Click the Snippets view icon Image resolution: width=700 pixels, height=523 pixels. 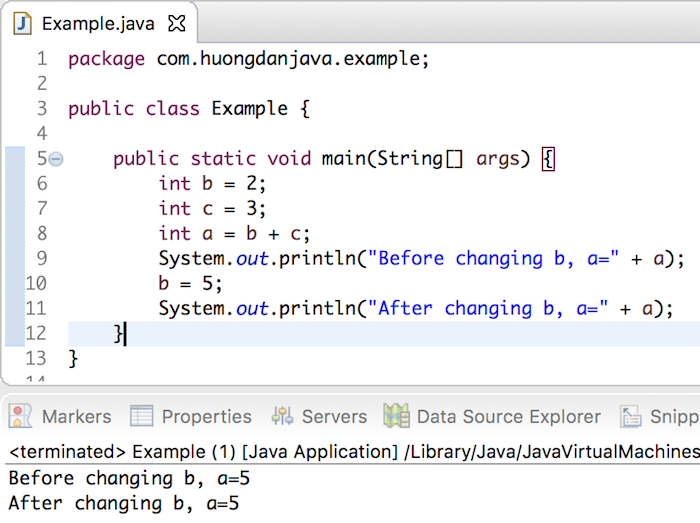coord(631,417)
